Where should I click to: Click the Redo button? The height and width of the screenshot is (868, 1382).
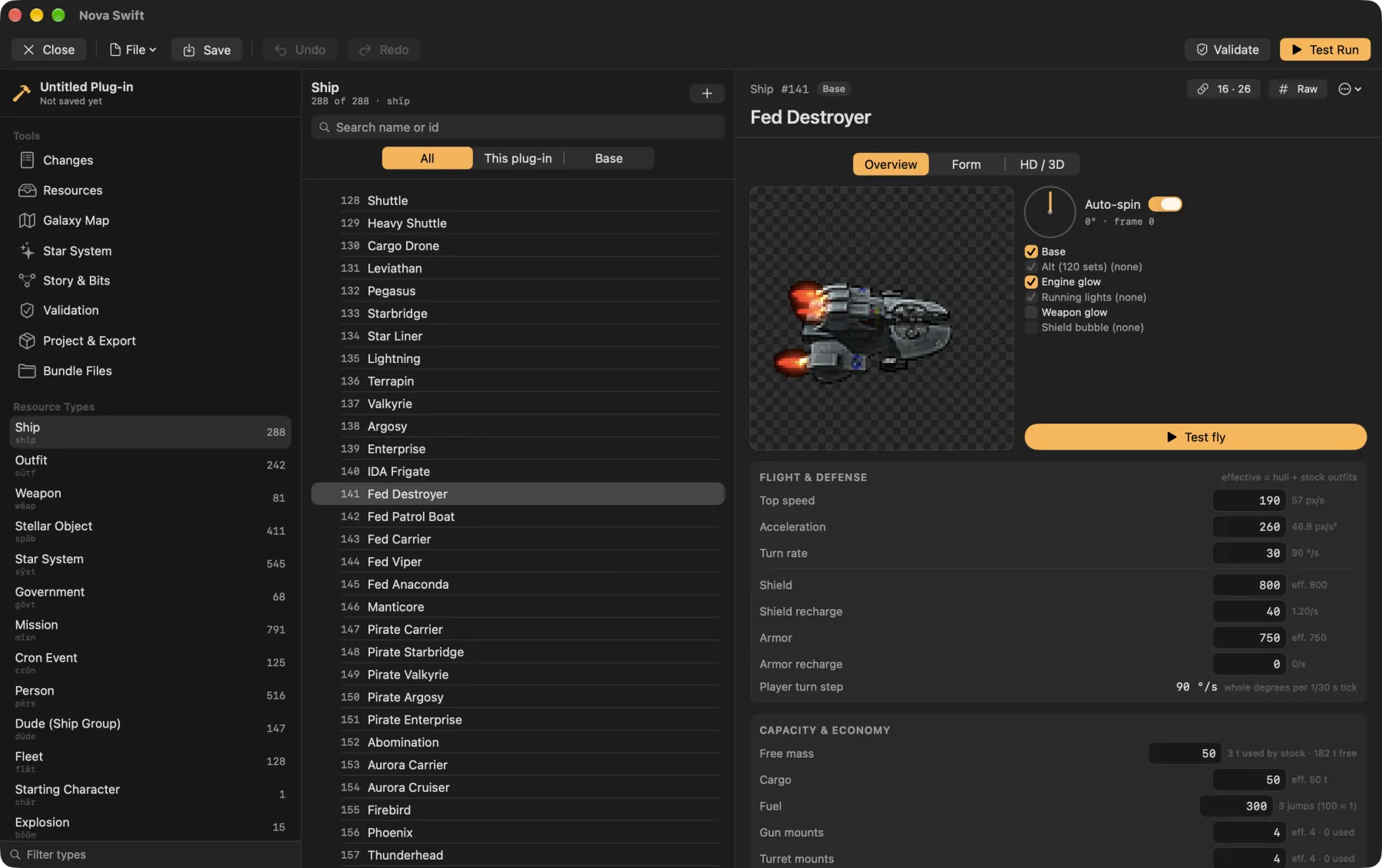click(383, 50)
